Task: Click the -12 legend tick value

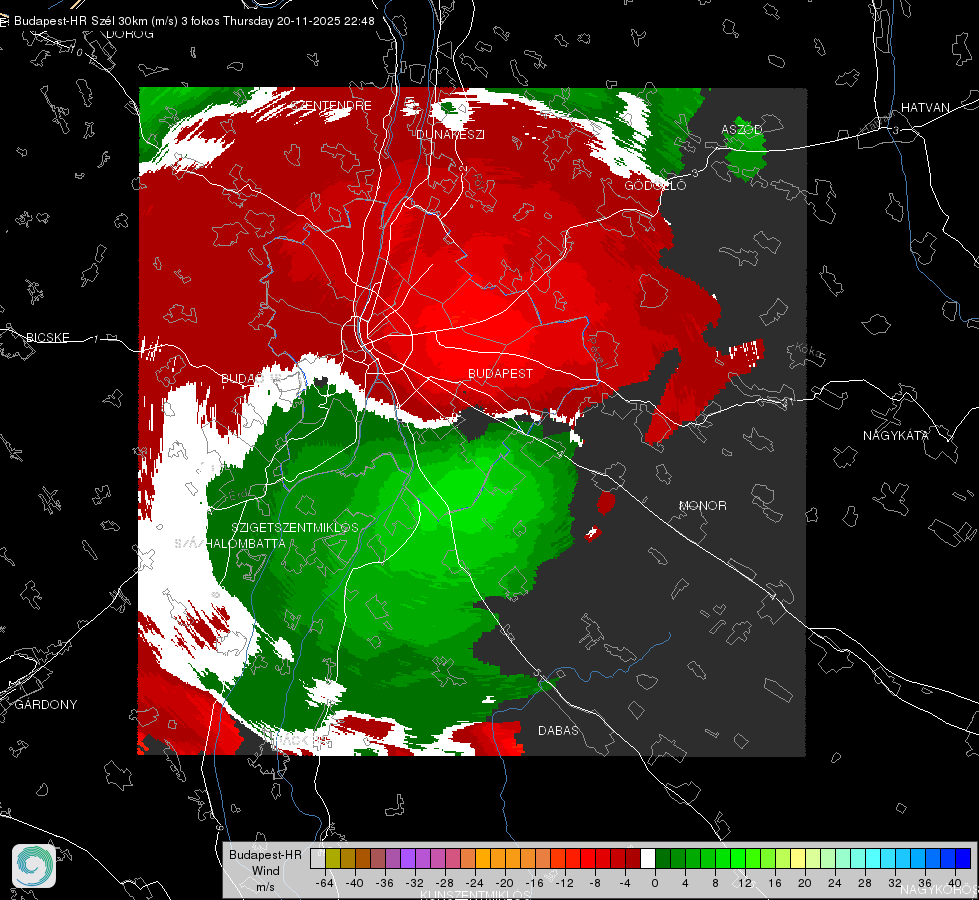Action: [564, 883]
